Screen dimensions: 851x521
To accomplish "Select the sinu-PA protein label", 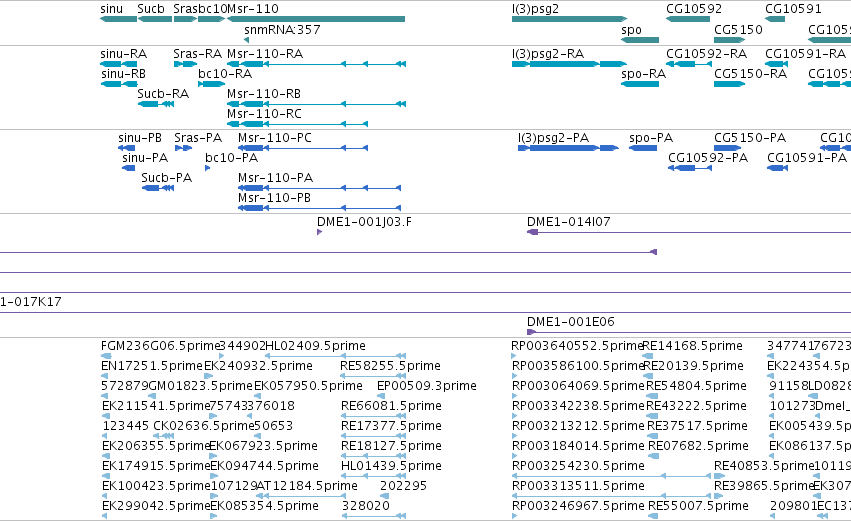I will tap(145, 158).
